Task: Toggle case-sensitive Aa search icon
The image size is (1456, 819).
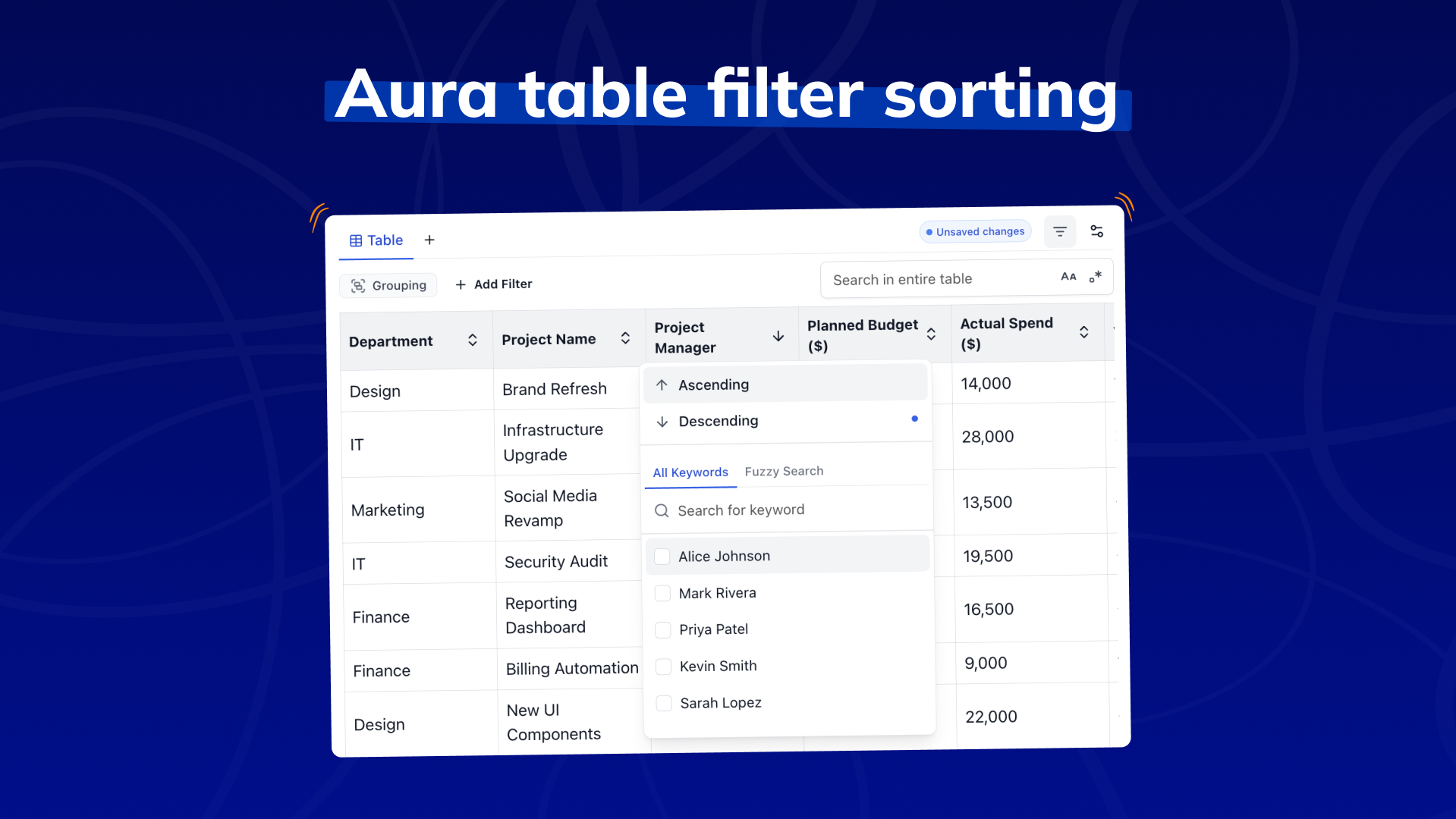Action: (x=1068, y=277)
